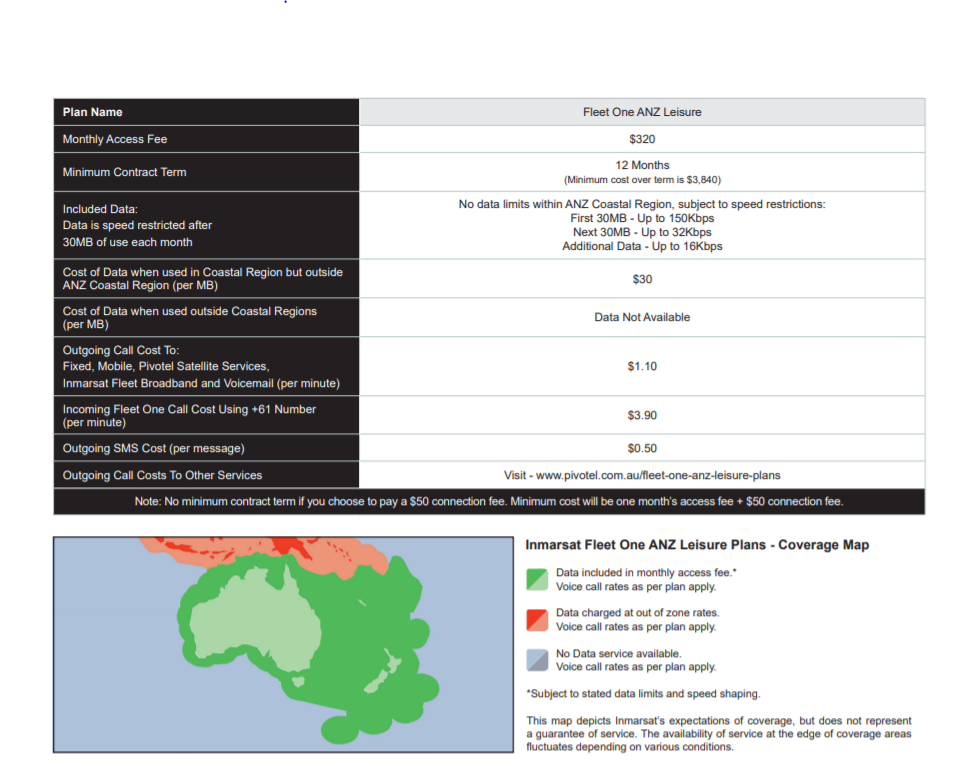
Task: Click 'No data limits within ANZ Coastal Region' line
Action: pyautogui.click(x=642, y=204)
